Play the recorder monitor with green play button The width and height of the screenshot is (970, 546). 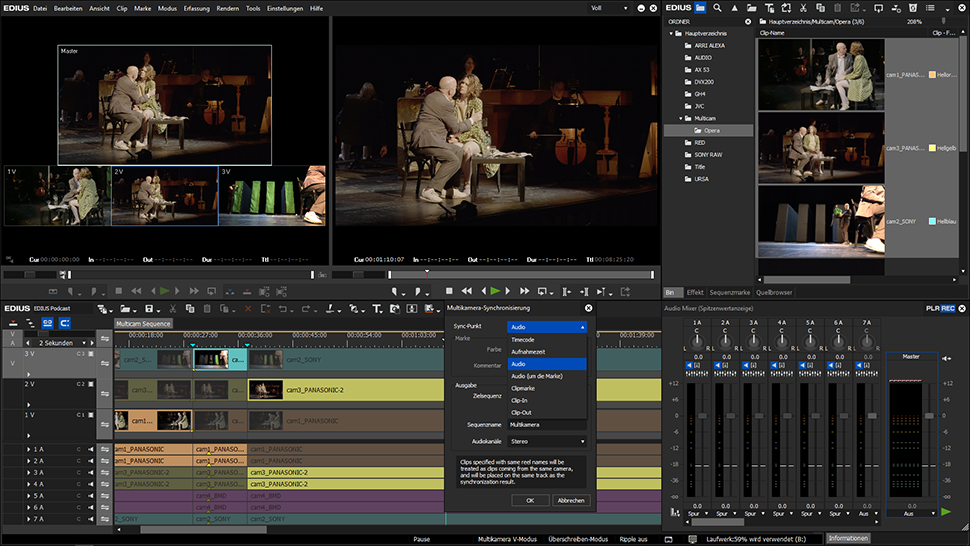click(495, 291)
